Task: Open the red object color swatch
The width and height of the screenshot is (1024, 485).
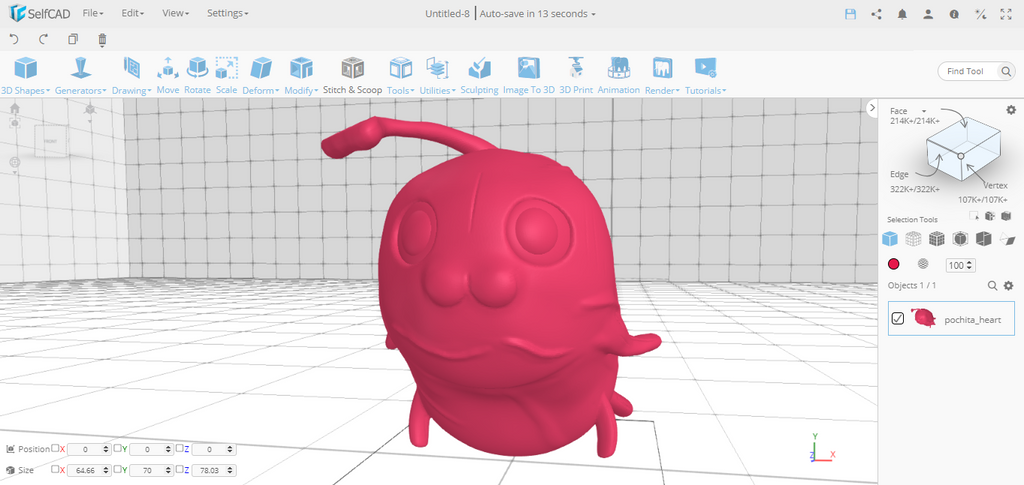Action: (x=893, y=264)
